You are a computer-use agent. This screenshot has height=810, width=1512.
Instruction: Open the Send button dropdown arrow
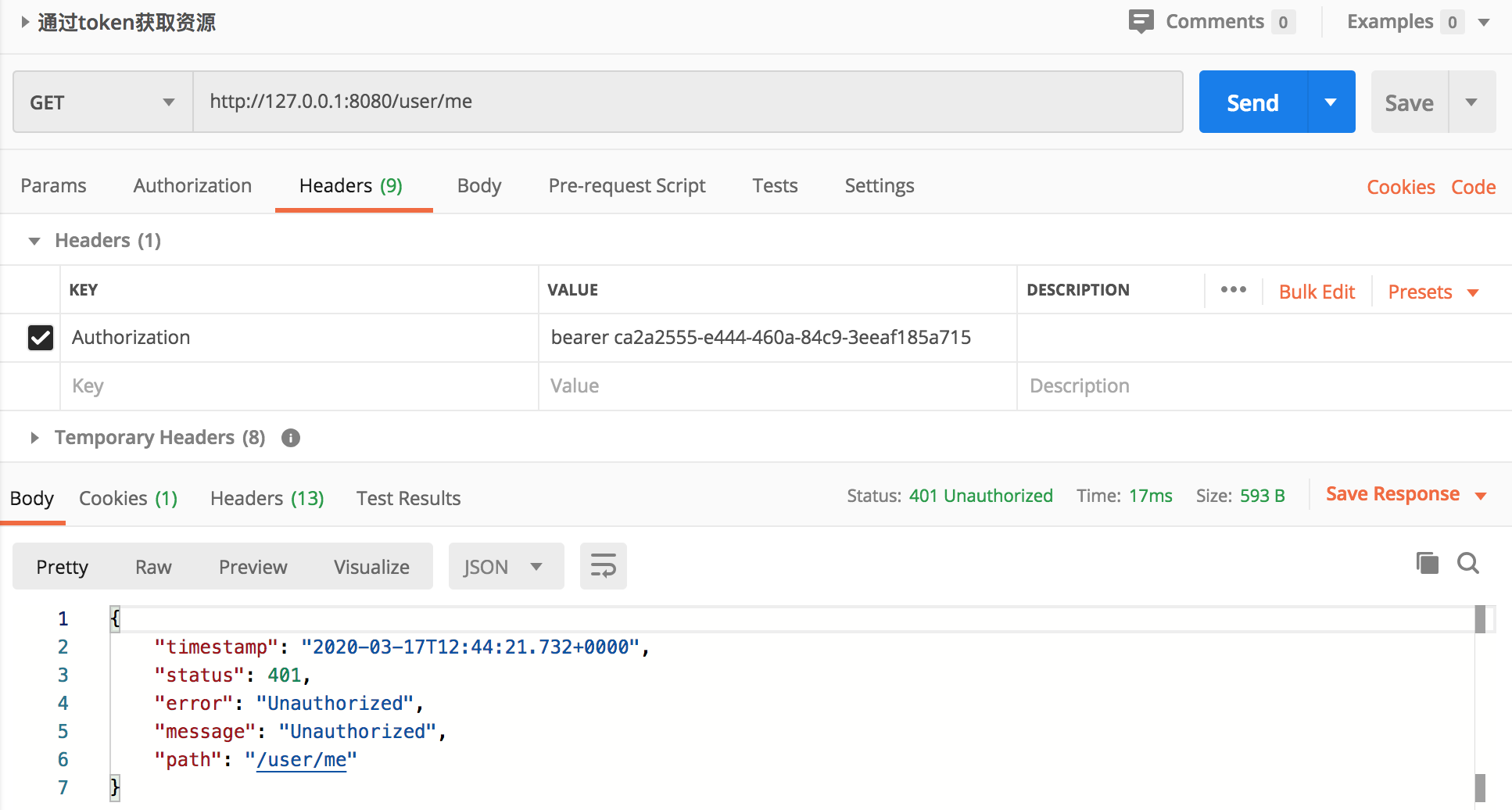(x=1331, y=102)
